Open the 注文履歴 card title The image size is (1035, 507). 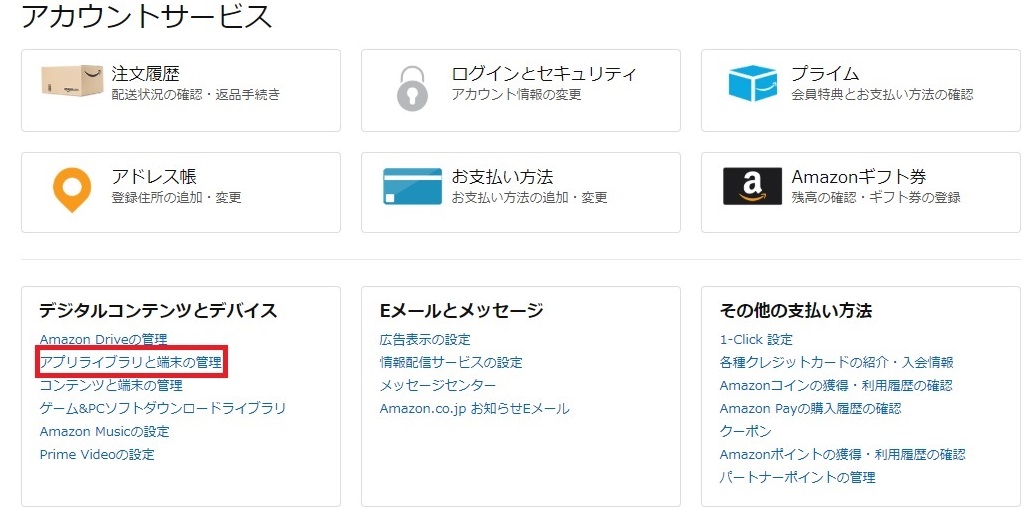pos(145,73)
